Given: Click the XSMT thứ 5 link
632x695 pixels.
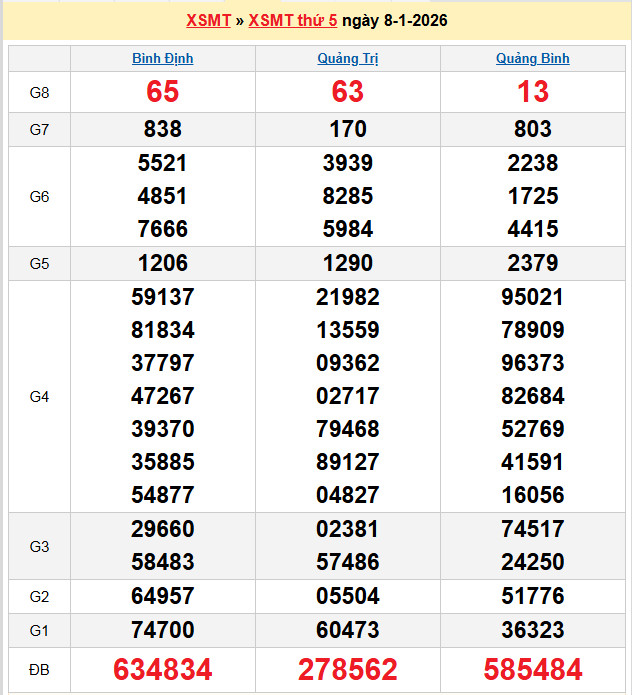Looking at the screenshot, I should tap(292, 20).
